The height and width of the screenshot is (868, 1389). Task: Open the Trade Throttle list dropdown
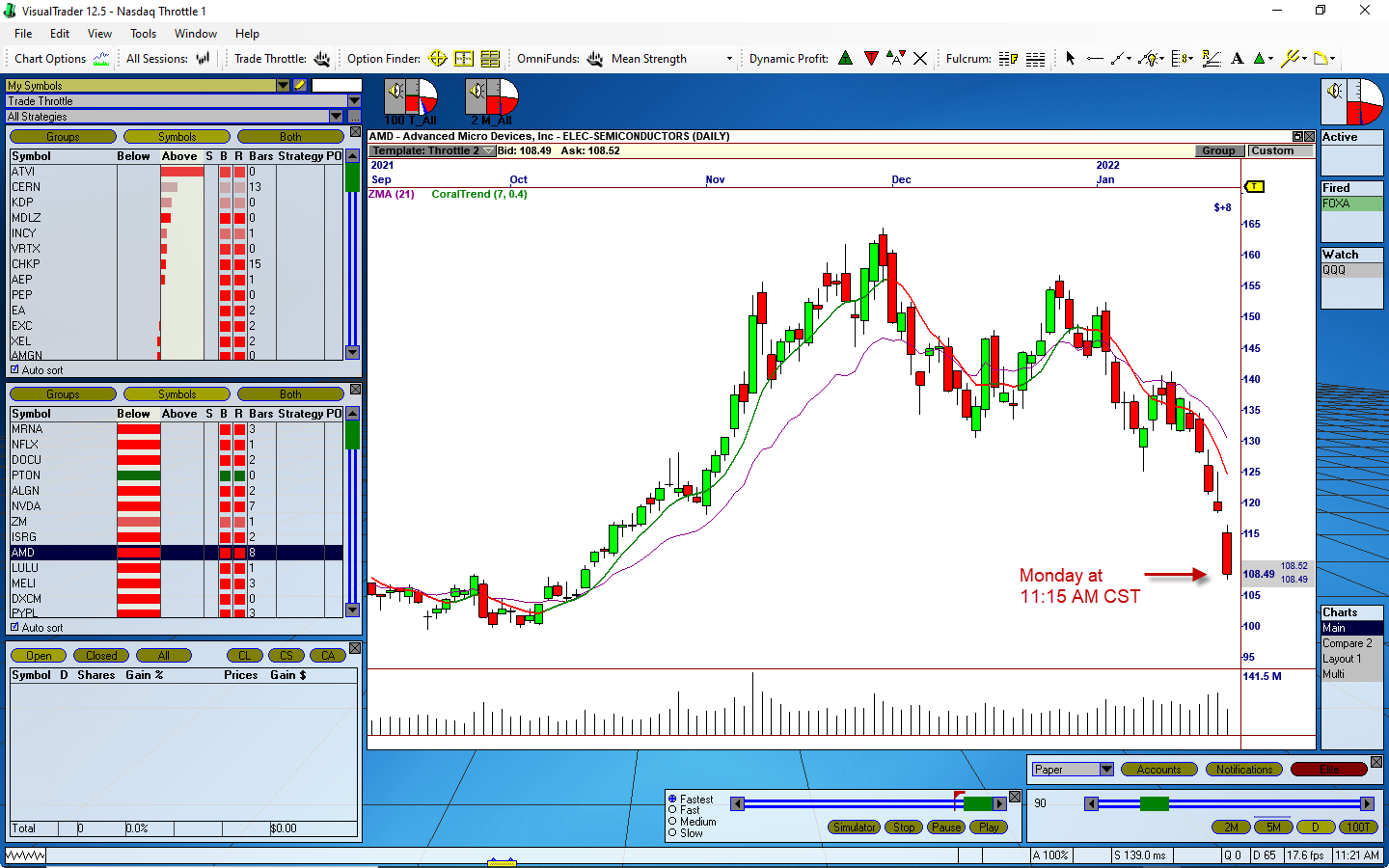[354, 100]
